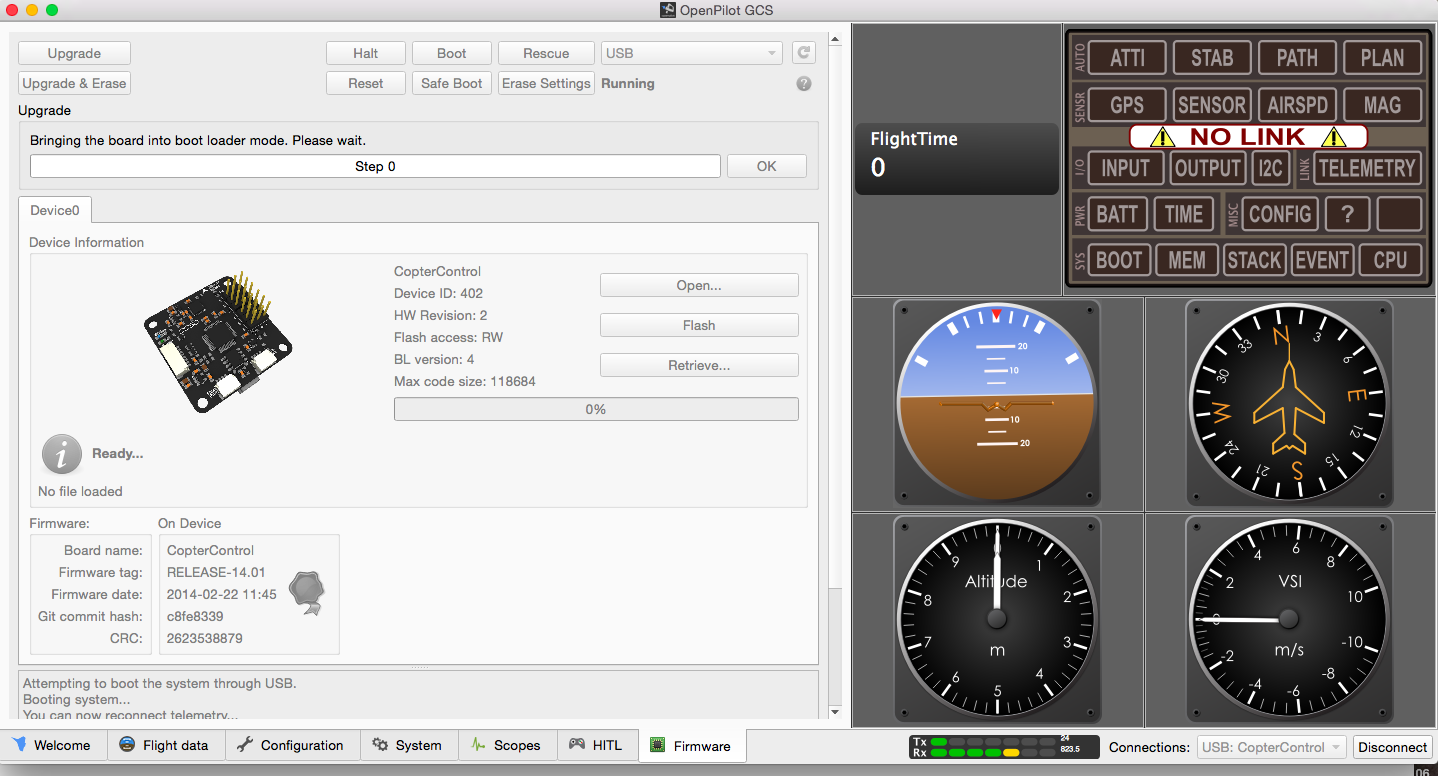The image size is (1438, 776).
Task: Click the AIRSPD alarm indicator
Action: [x=1297, y=105]
